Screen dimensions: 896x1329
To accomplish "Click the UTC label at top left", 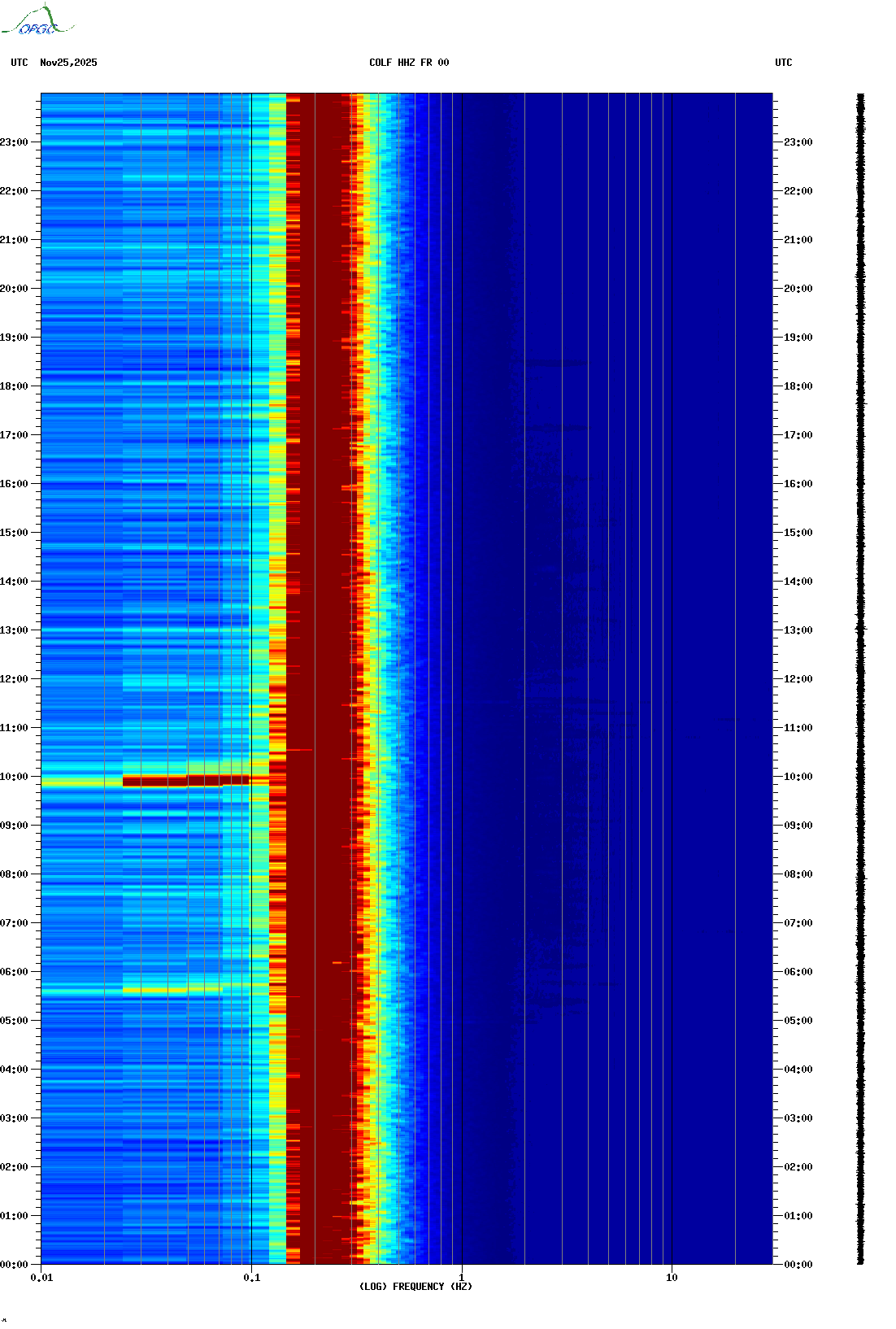I will pos(20,63).
